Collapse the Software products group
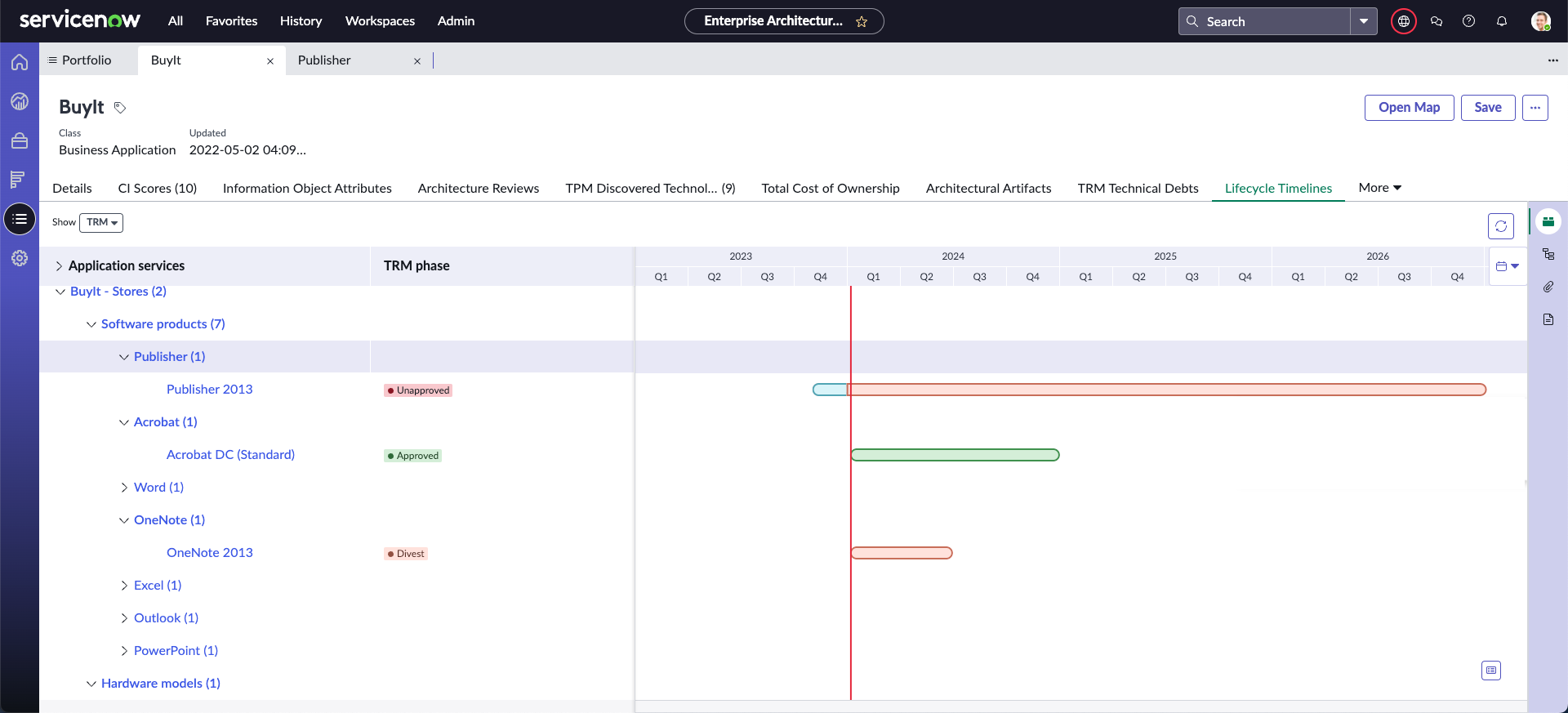1568x713 pixels. point(91,324)
